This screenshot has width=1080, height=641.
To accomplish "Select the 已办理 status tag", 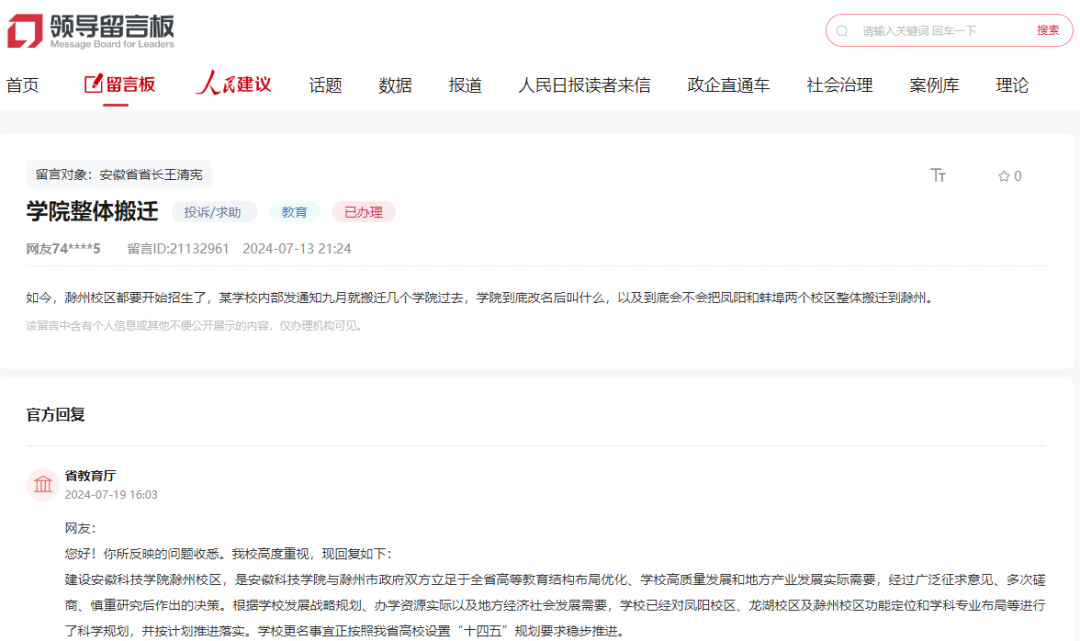I will click(364, 211).
